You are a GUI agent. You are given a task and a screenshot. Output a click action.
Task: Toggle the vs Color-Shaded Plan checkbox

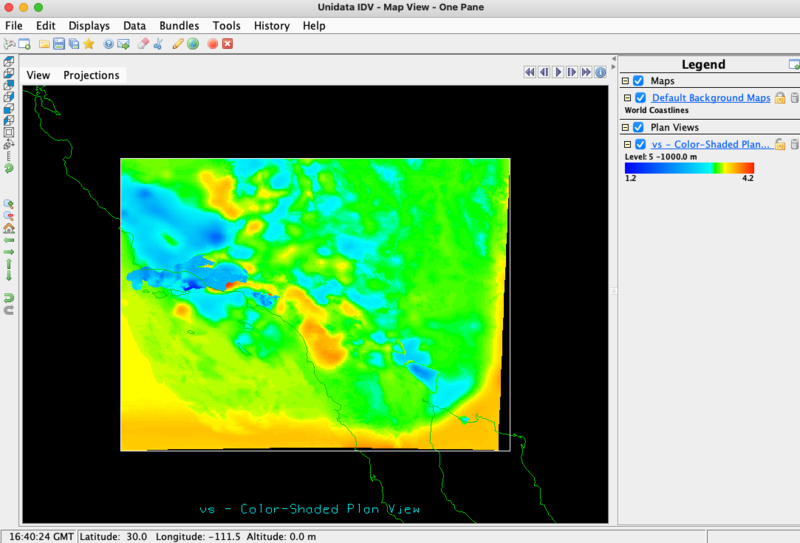pos(640,144)
